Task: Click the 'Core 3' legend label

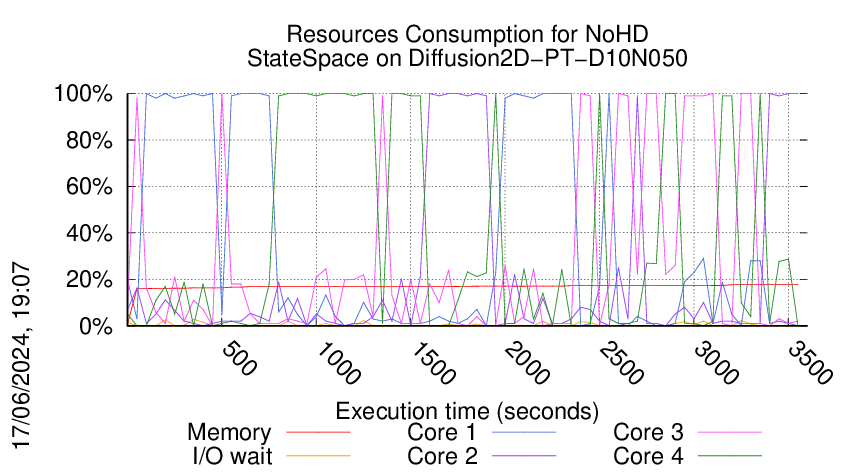Action: (648, 433)
